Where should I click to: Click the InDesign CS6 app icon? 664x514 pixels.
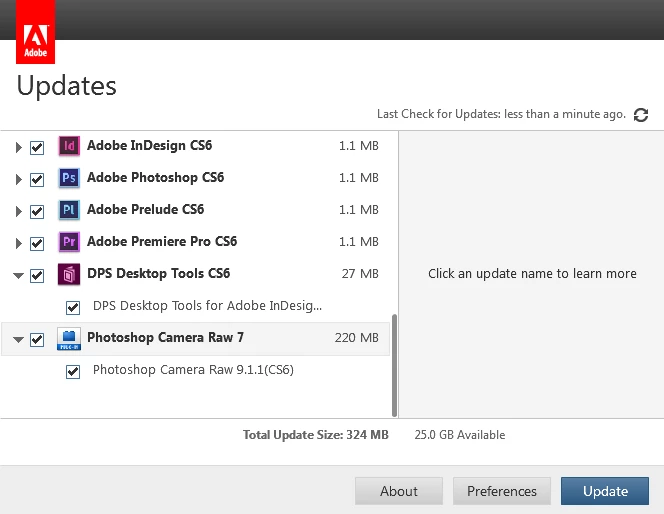[x=69, y=146]
